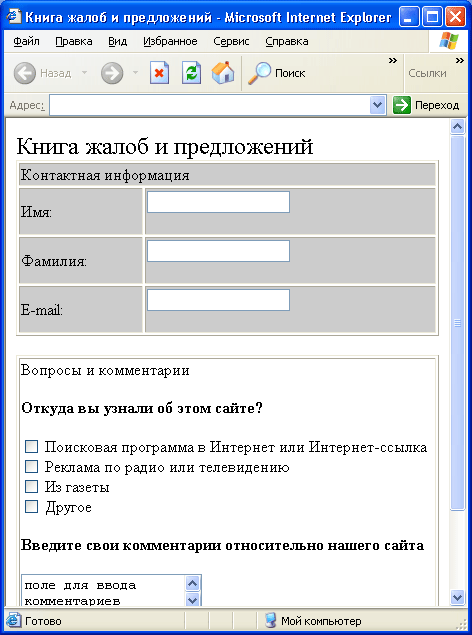Click the Stop loading icon in toolbar
472x635 pixels.
(159, 73)
